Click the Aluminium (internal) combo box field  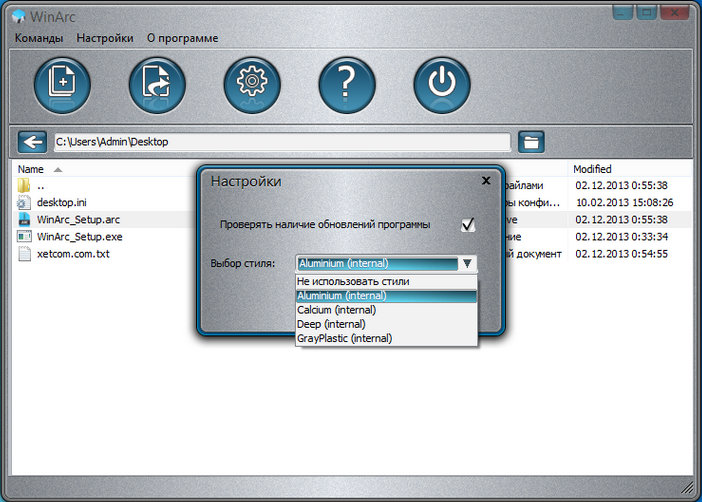pyautogui.click(x=377, y=263)
